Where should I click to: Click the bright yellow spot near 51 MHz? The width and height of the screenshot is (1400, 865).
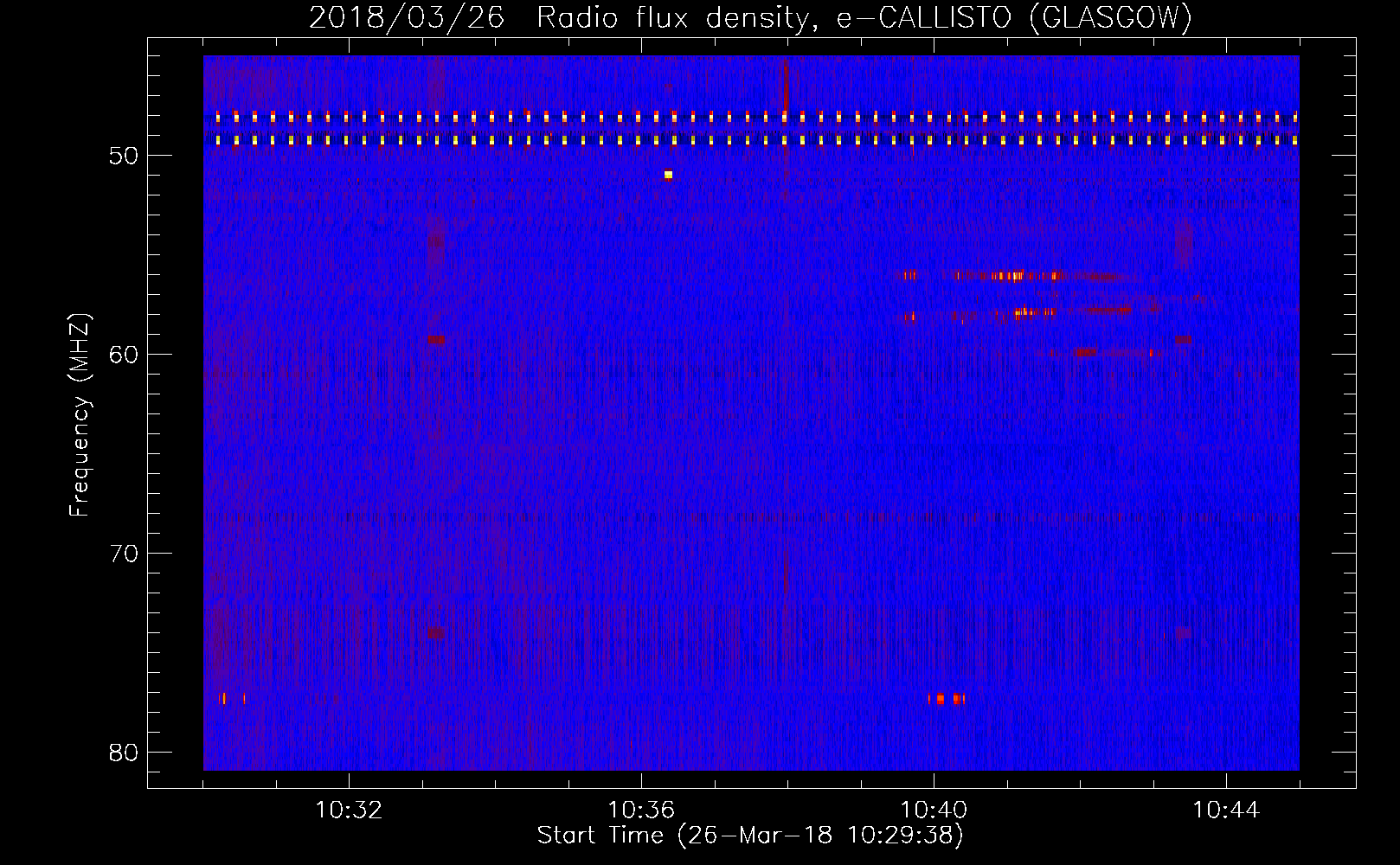click(x=668, y=175)
